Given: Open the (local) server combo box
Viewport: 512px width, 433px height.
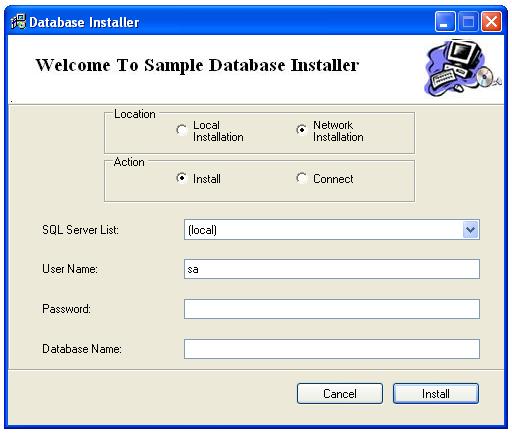Looking at the screenshot, I should click(x=332, y=229).
